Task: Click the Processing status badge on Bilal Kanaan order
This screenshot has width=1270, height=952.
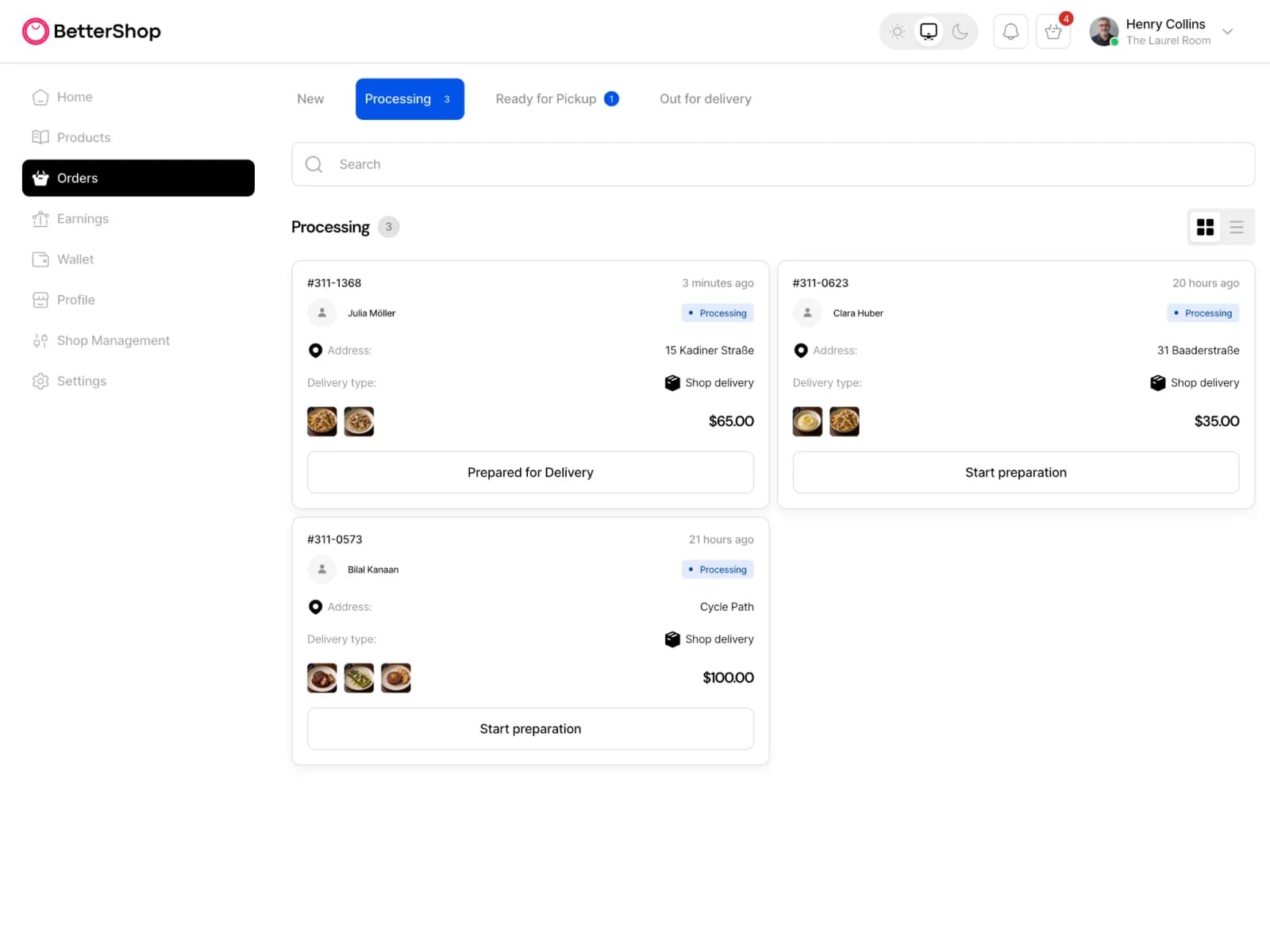Action: [x=718, y=569]
